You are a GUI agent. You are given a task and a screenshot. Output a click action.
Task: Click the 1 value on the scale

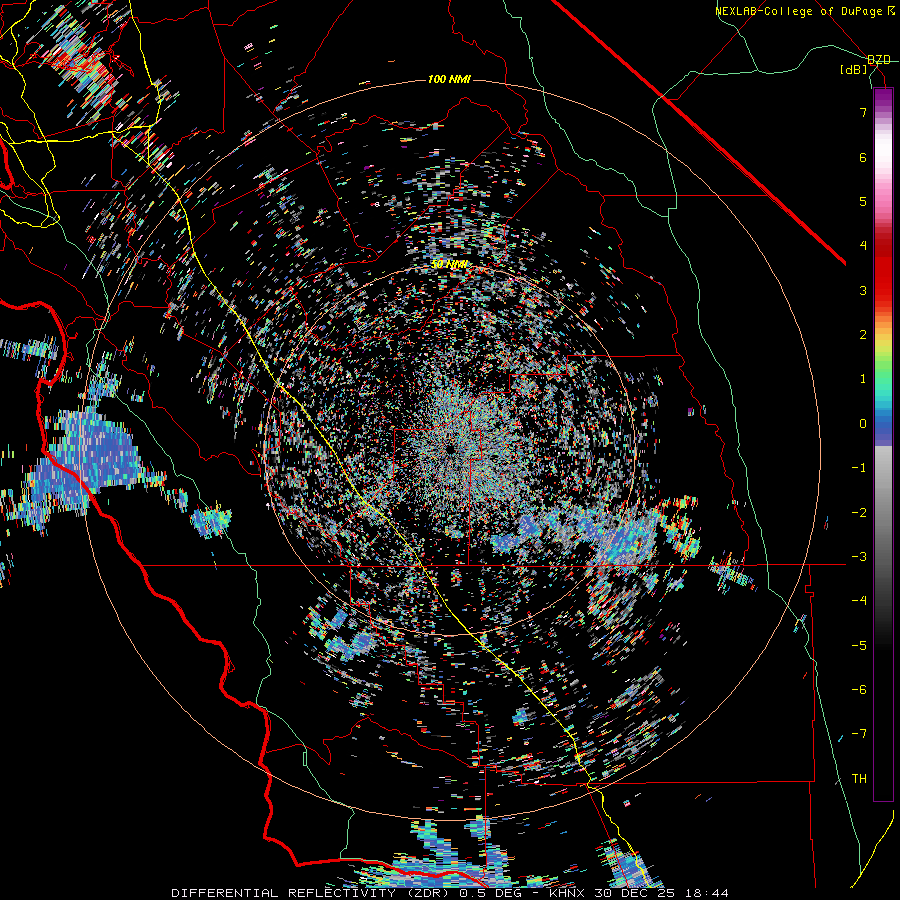click(863, 379)
